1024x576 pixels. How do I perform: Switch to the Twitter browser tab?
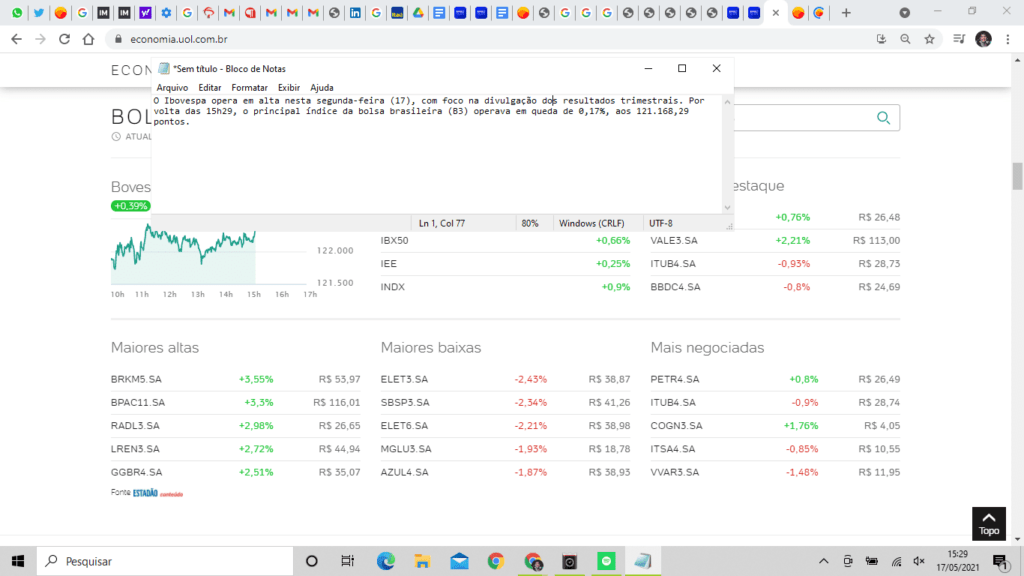coord(39,12)
